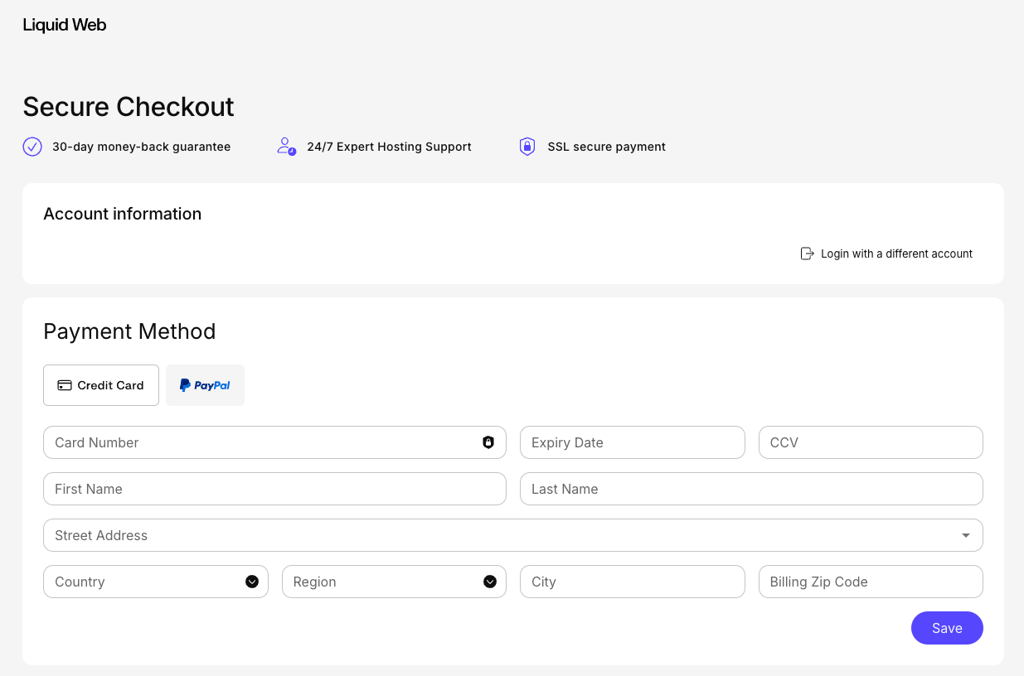Select the City input field
The height and width of the screenshot is (676, 1024).
click(632, 581)
